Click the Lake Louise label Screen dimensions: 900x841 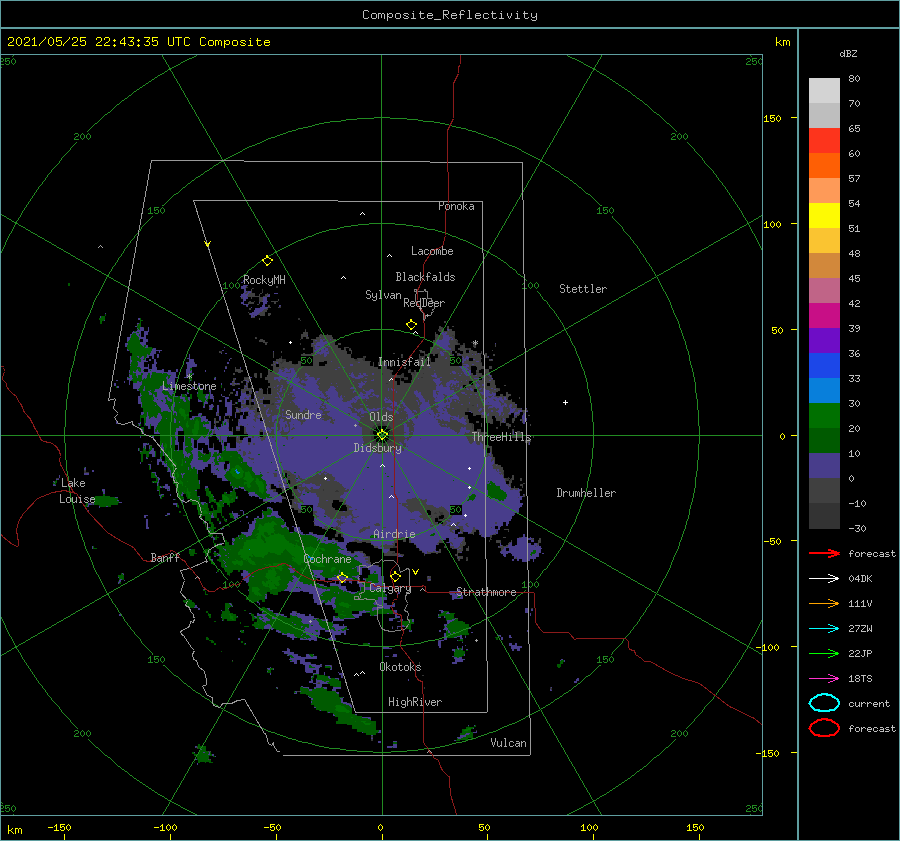(77, 491)
